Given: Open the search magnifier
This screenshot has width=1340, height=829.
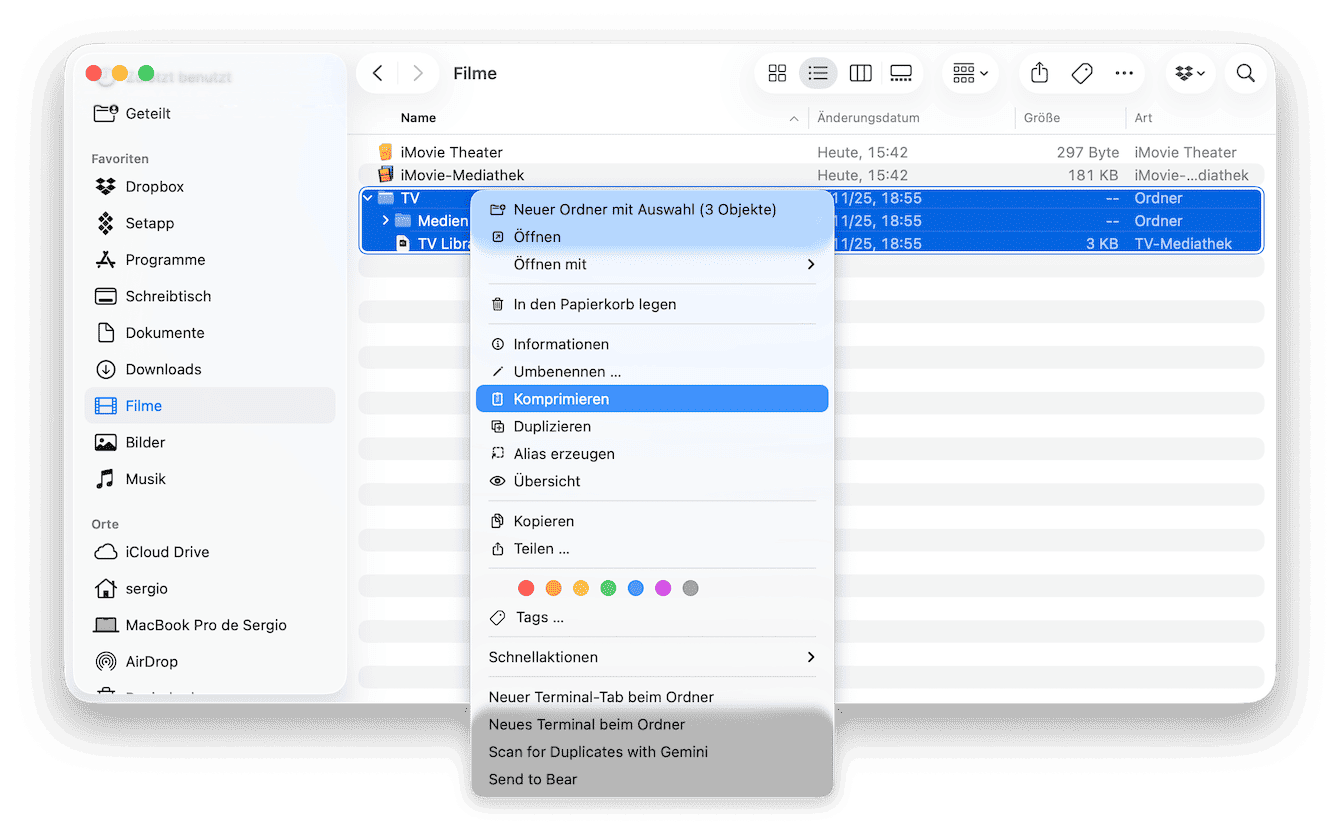Looking at the screenshot, I should click(1245, 73).
